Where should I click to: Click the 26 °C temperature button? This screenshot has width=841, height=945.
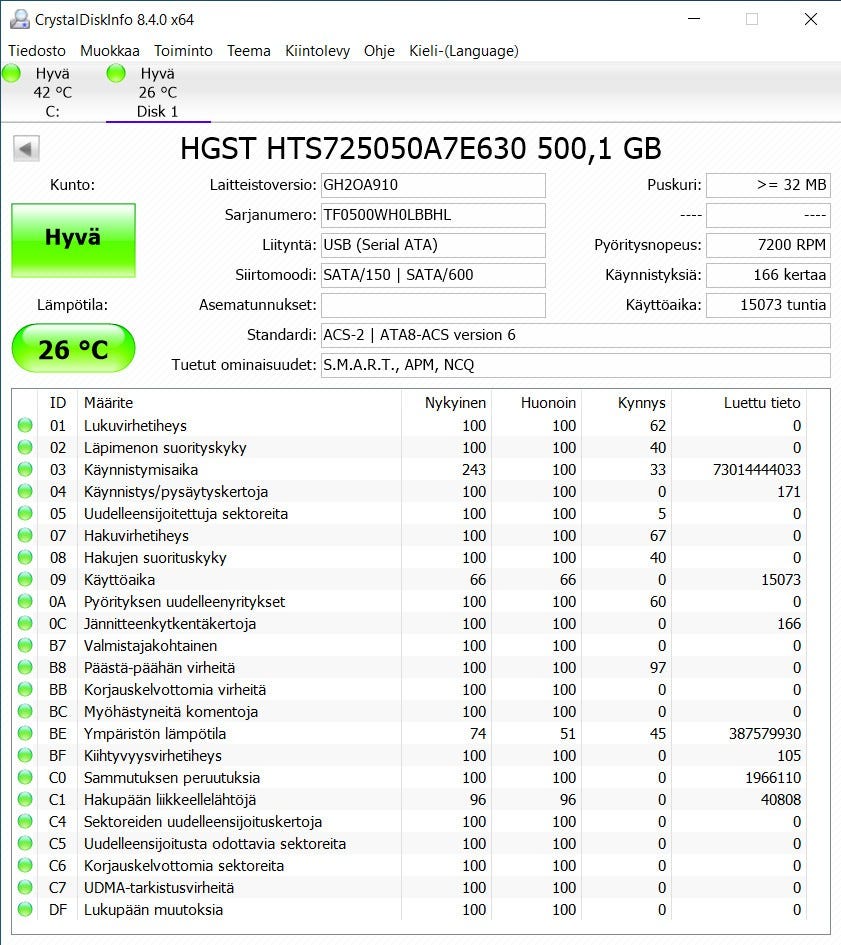coord(73,349)
